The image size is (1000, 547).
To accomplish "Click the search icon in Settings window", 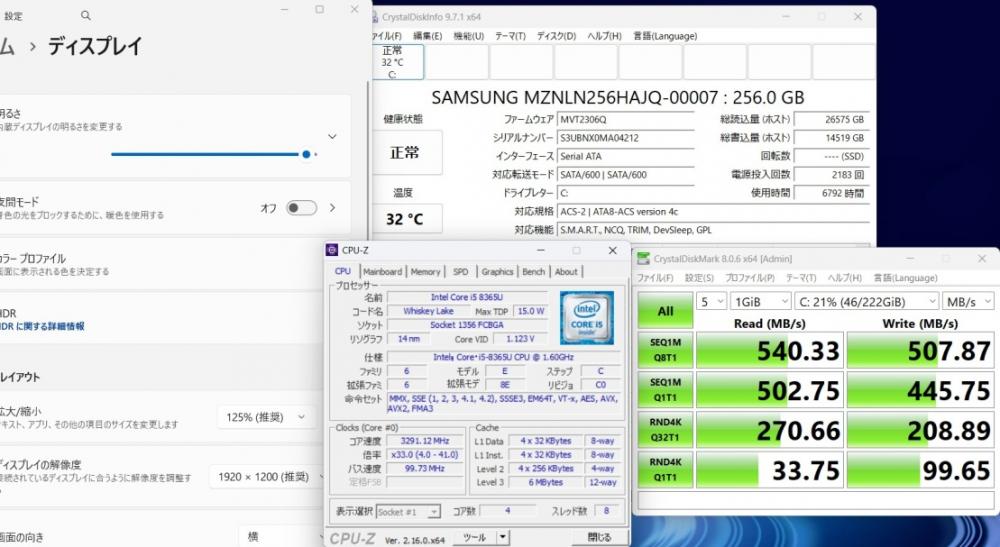I will (85, 15).
